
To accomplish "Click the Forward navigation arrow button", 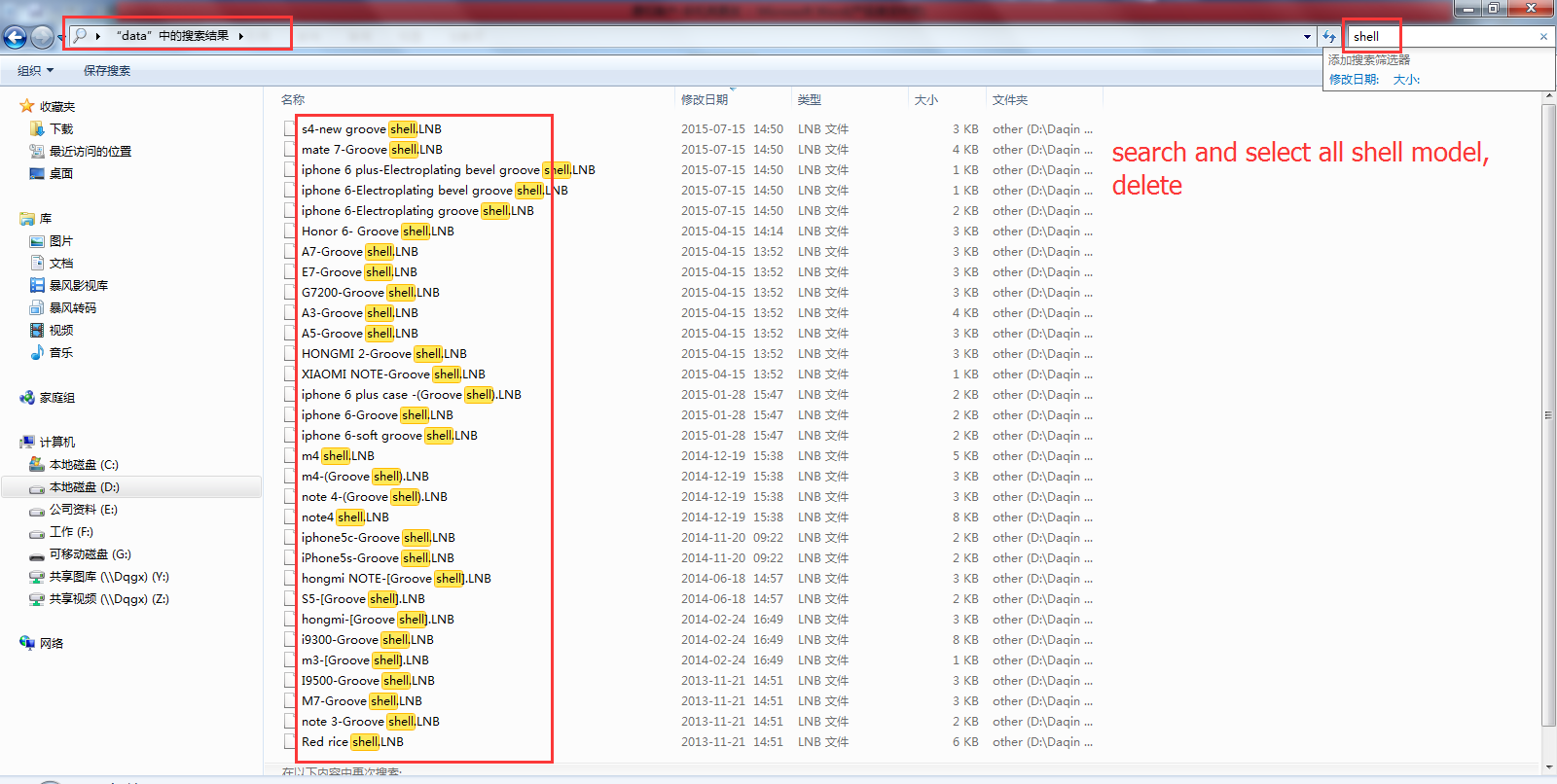I will click(42, 37).
